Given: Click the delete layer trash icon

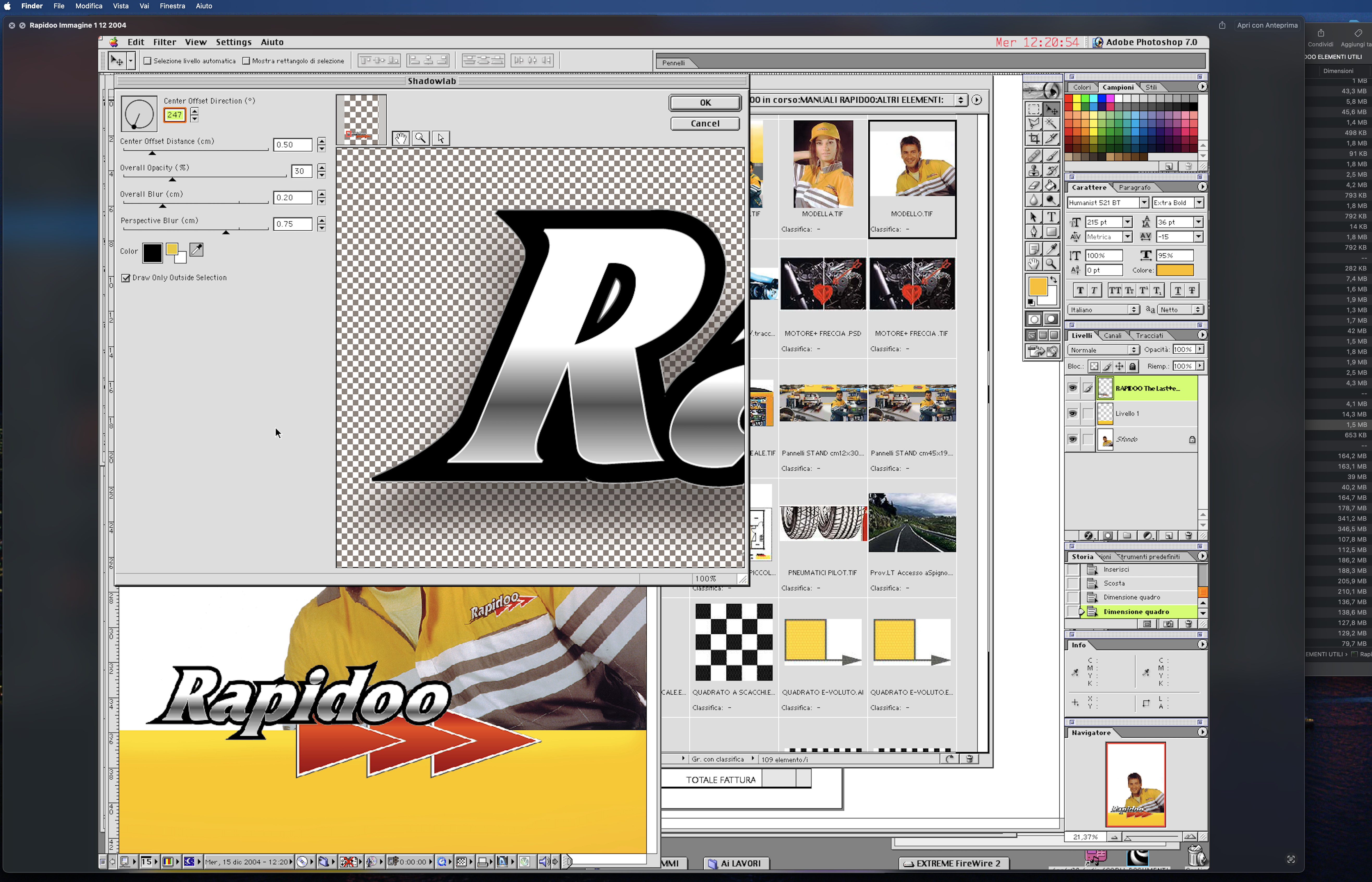Looking at the screenshot, I should tap(1188, 536).
